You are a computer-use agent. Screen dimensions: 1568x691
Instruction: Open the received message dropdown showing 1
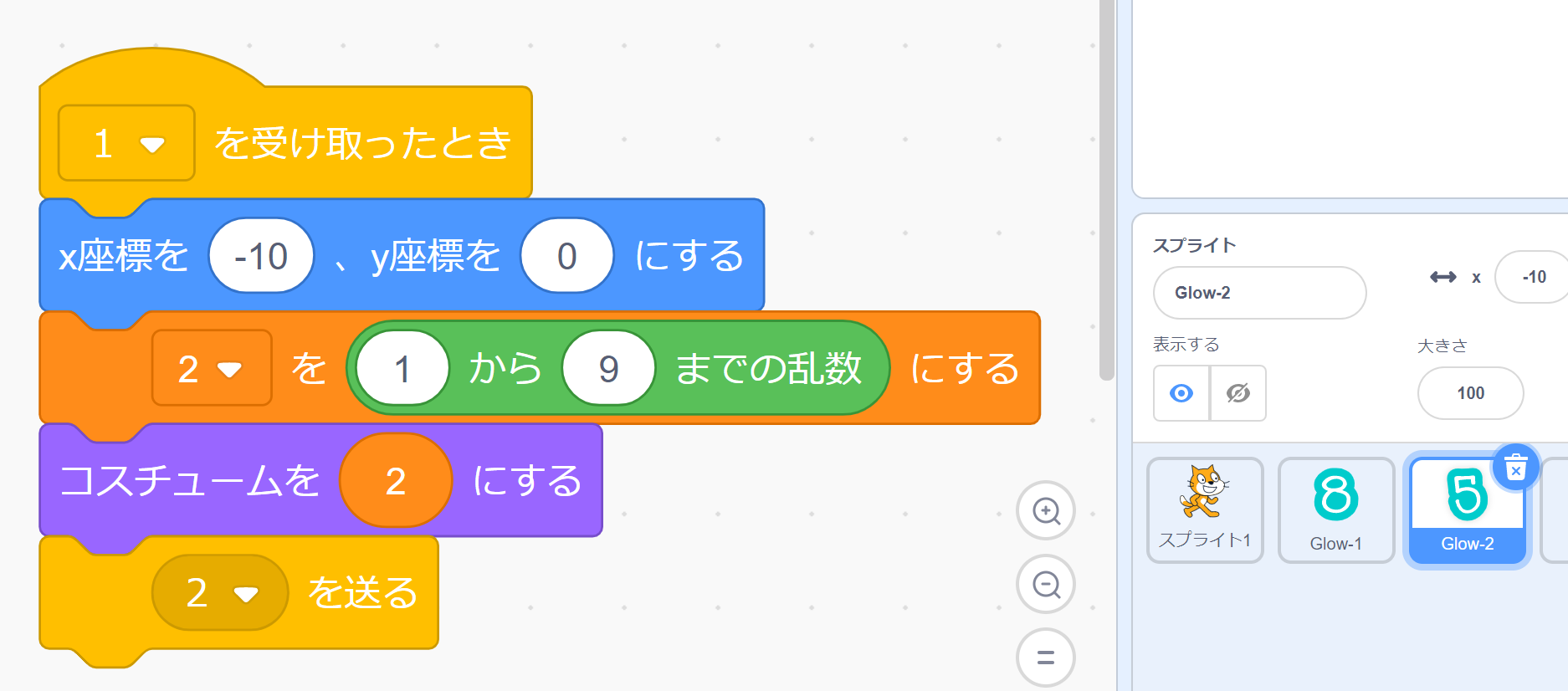point(127,144)
